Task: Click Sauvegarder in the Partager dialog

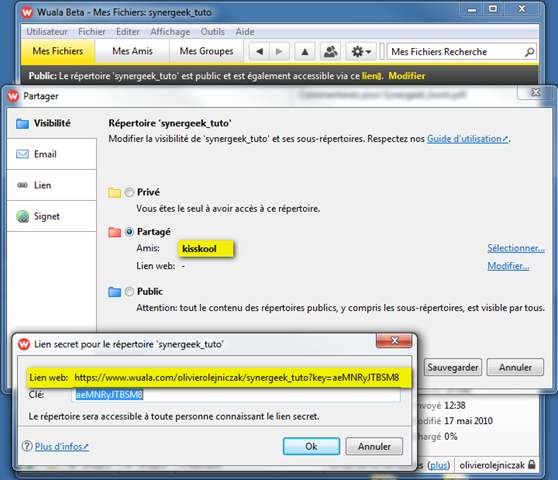Action: point(453,367)
